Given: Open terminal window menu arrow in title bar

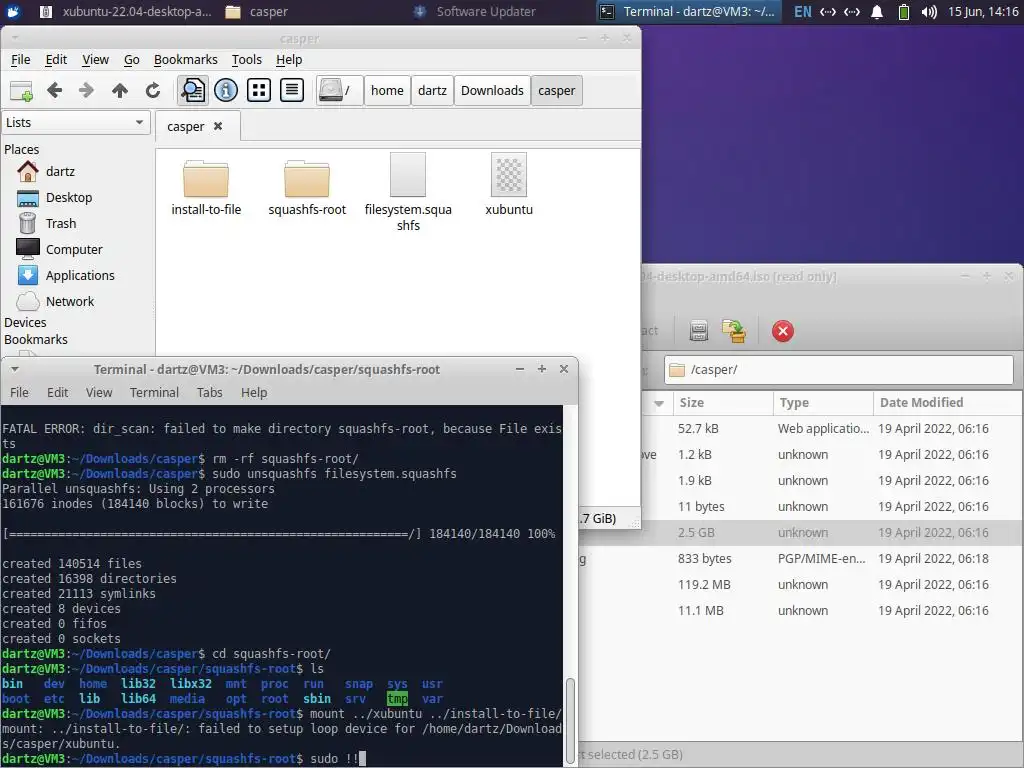Looking at the screenshot, I should [14, 369].
